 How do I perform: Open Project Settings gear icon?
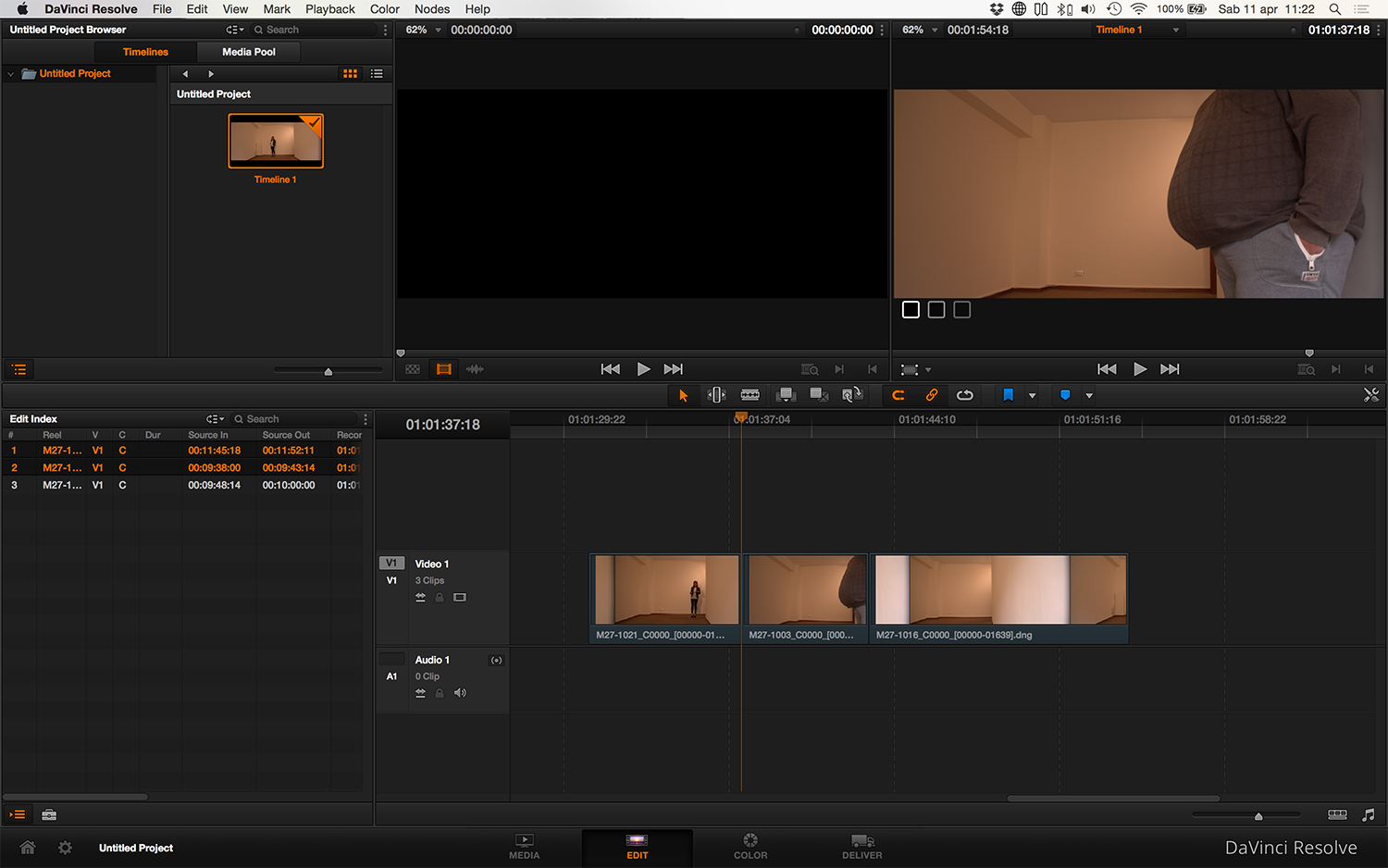point(65,848)
